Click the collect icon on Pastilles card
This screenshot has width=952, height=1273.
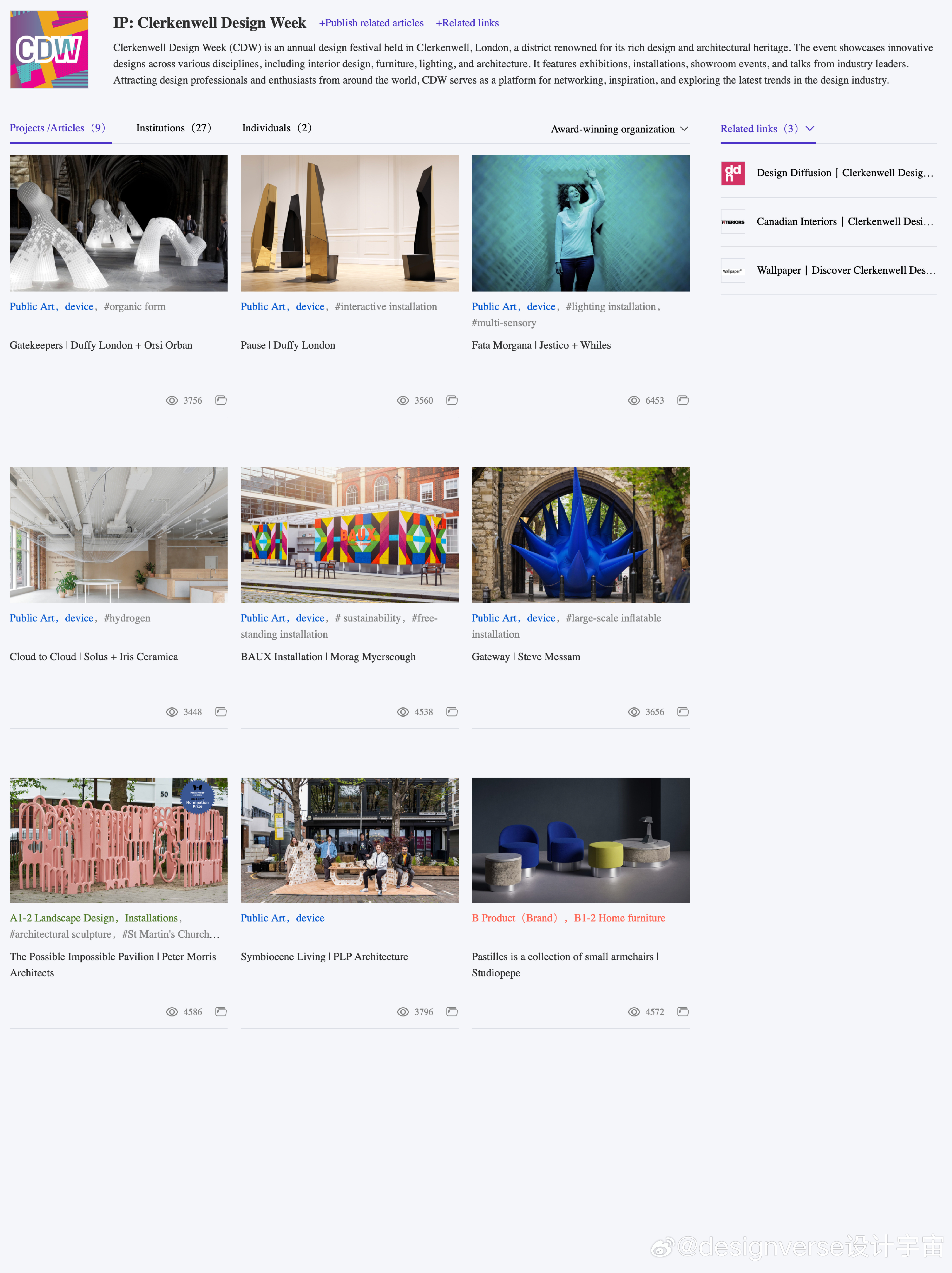tap(683, 1012)
